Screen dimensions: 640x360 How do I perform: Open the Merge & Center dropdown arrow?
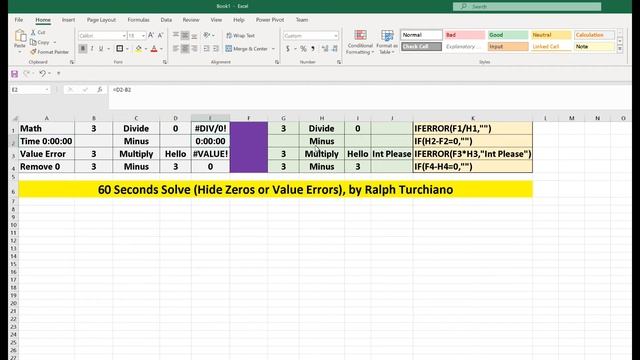[x=273, y=49]
